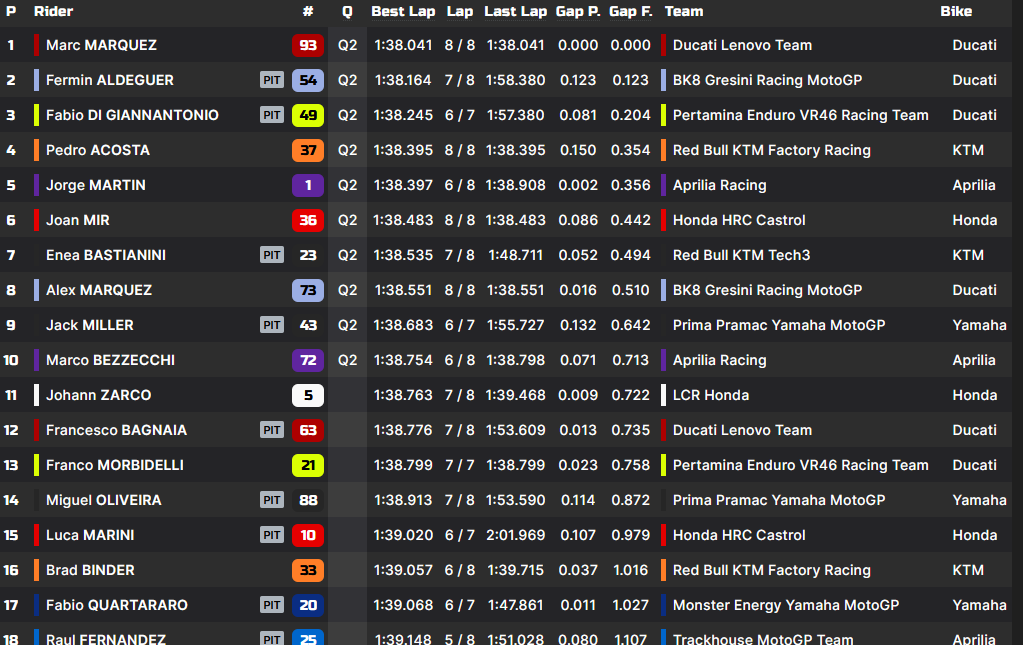Click the Gap P. column header

(x=578, y=11)
